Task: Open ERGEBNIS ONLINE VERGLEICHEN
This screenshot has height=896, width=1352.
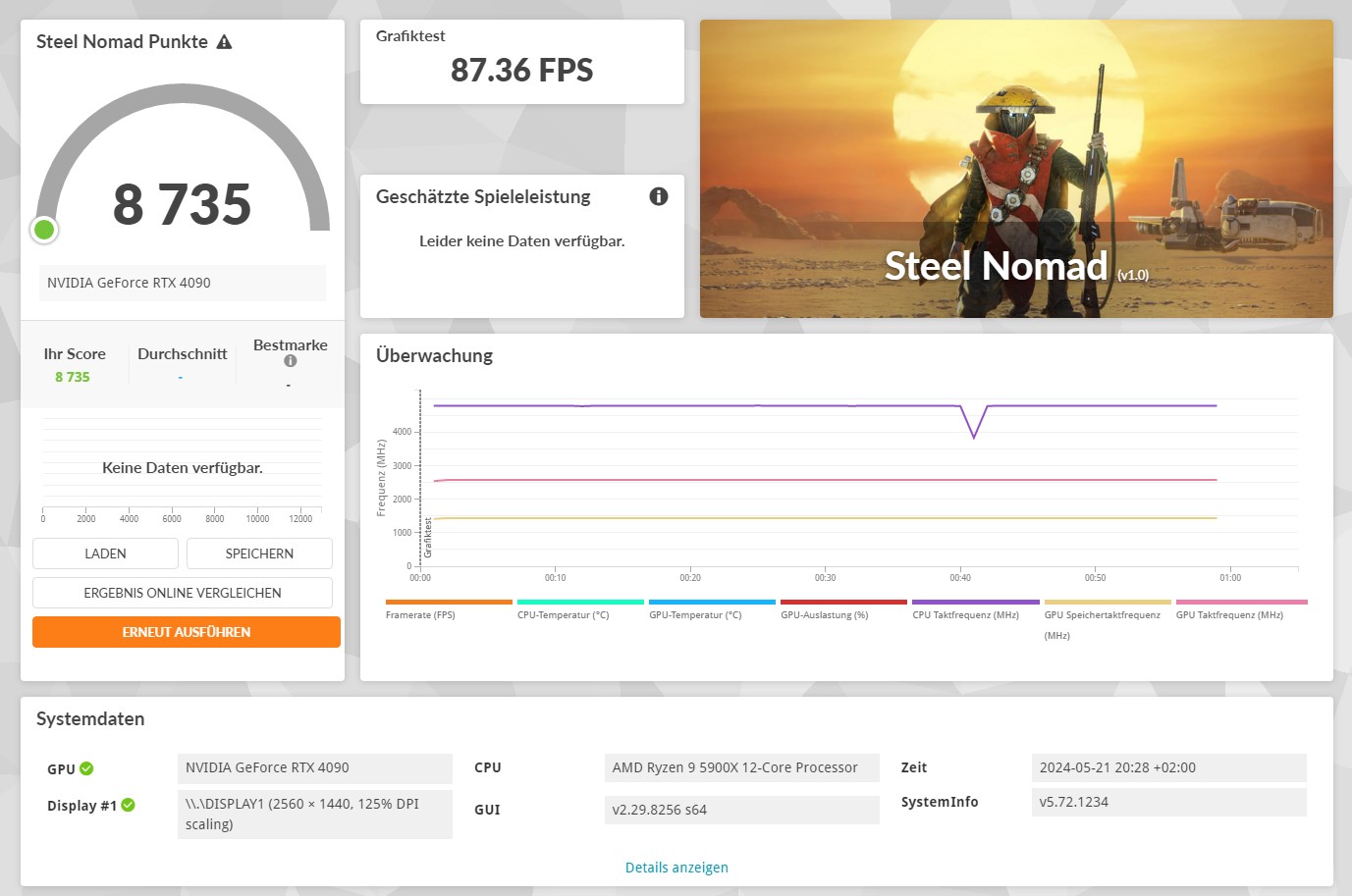Action: pos(183,593)
